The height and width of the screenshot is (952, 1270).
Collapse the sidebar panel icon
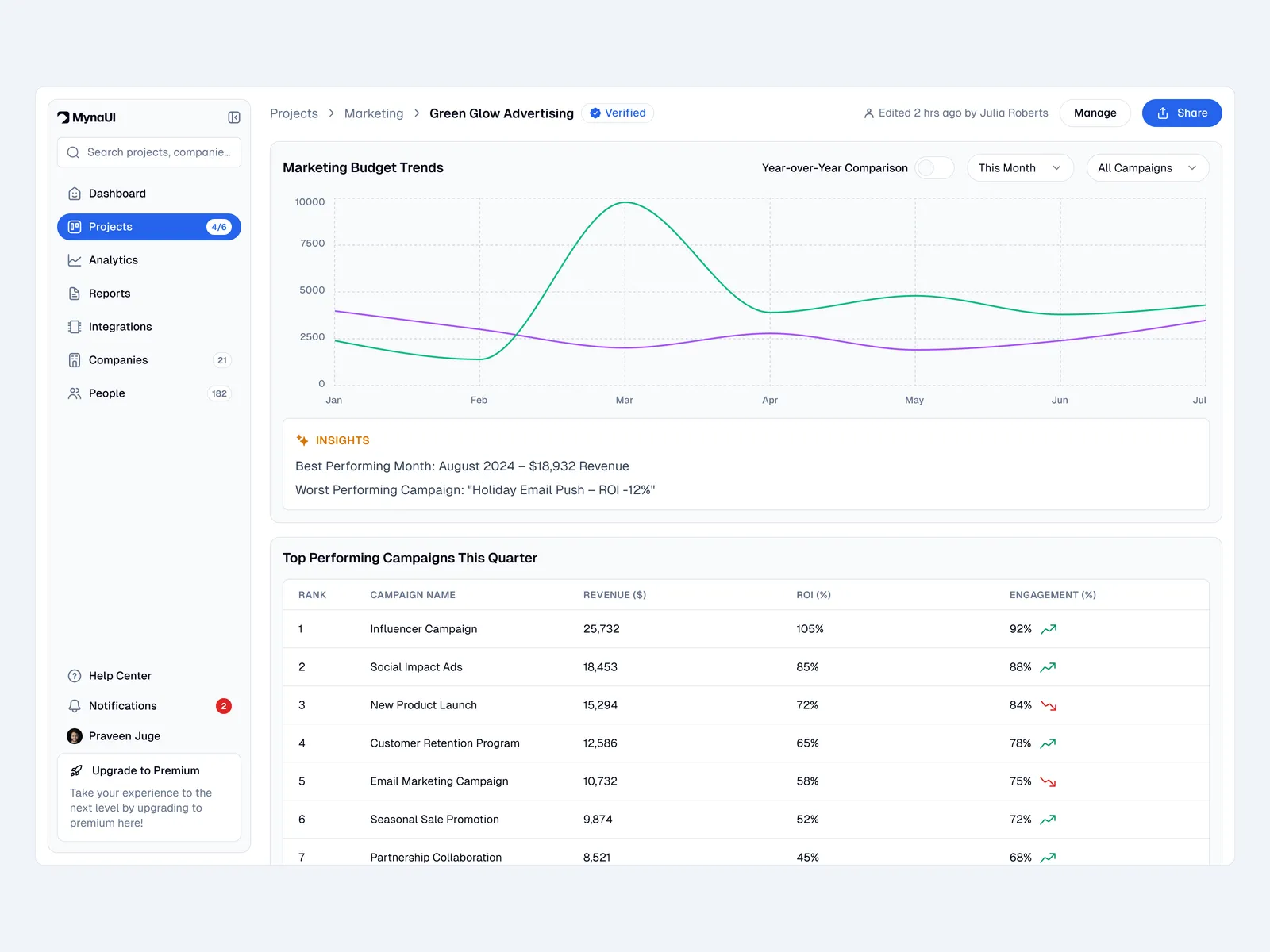[x=234, y=117]
